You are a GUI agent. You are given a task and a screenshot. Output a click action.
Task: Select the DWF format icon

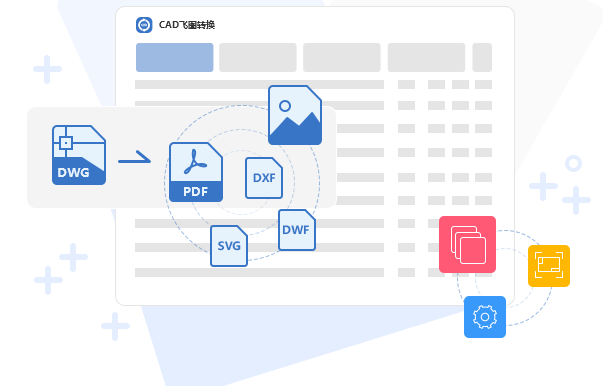click(x=297, y=230)
